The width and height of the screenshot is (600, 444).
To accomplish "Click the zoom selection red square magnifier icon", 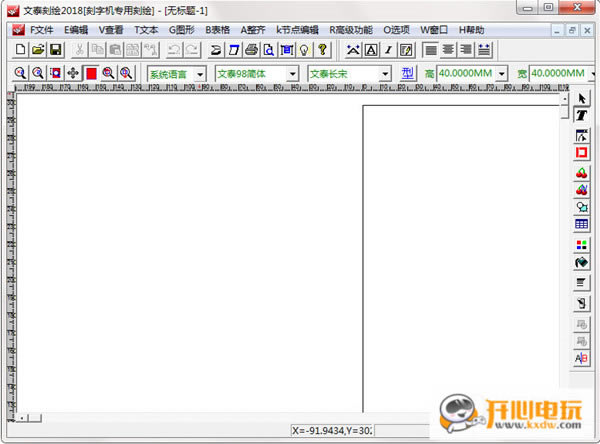I will click(x=55, y=73).
